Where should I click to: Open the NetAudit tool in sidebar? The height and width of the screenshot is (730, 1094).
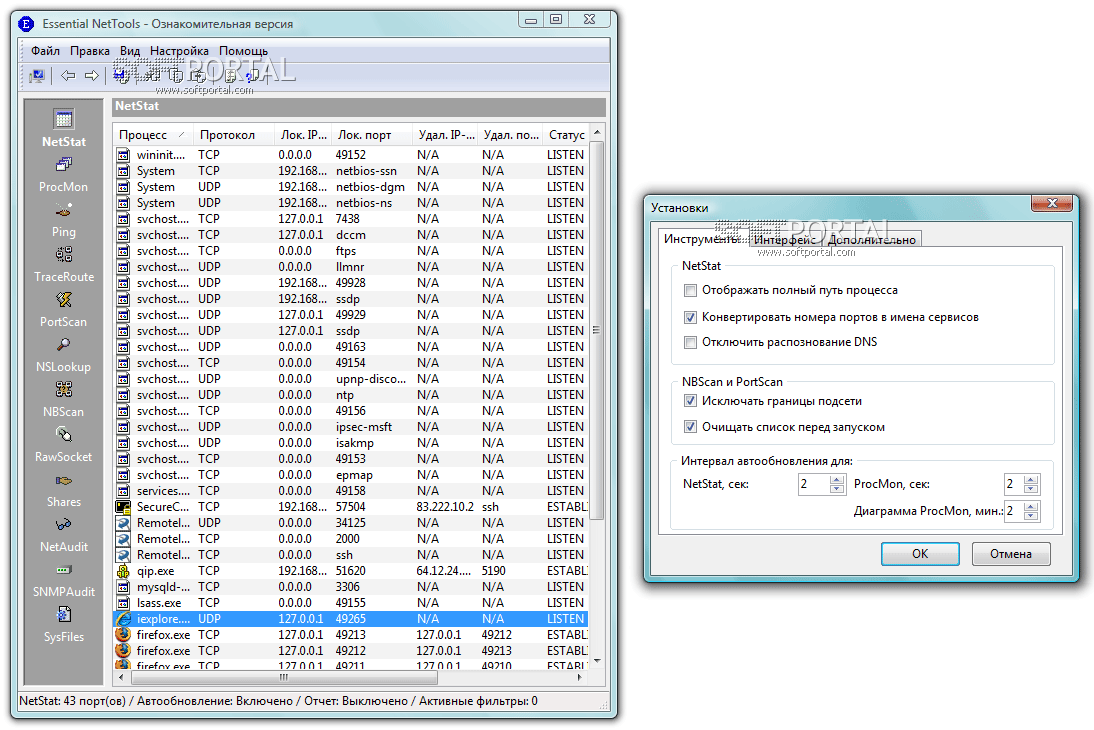63,535
